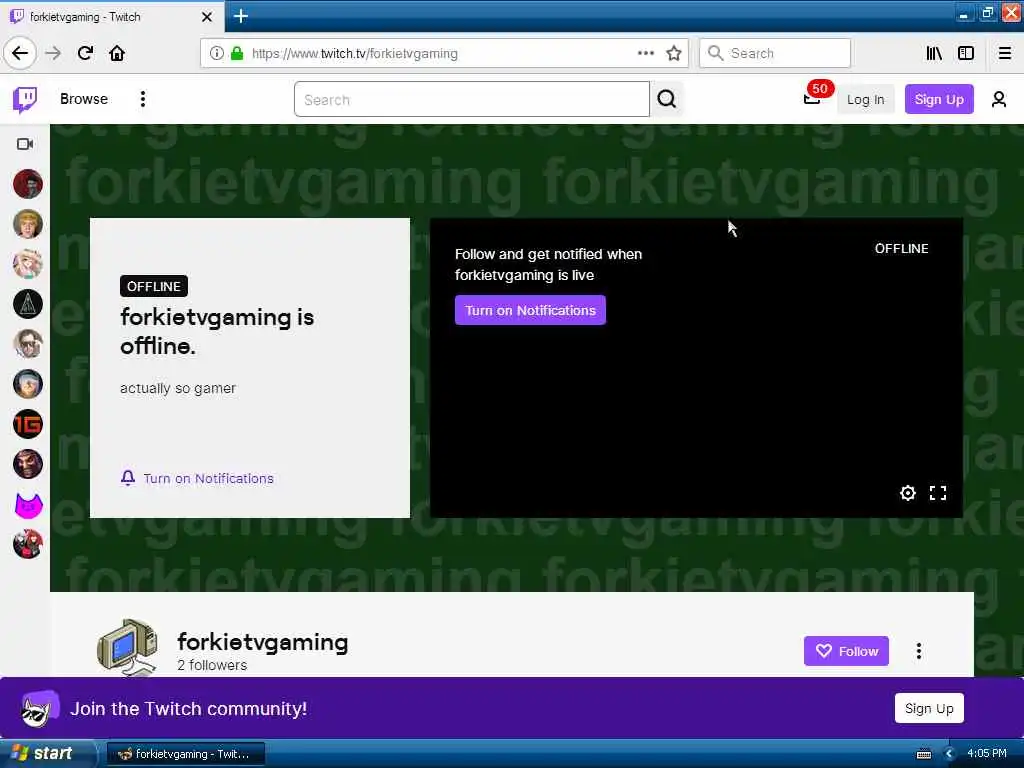Open the notifications inbox with 50 badge
This screenshot has height=768, width=1024.
click(813, 97)
